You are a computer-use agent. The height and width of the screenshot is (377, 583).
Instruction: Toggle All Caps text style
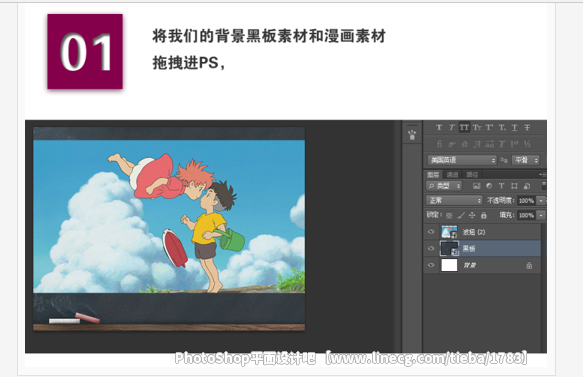[x=464, y=128]
